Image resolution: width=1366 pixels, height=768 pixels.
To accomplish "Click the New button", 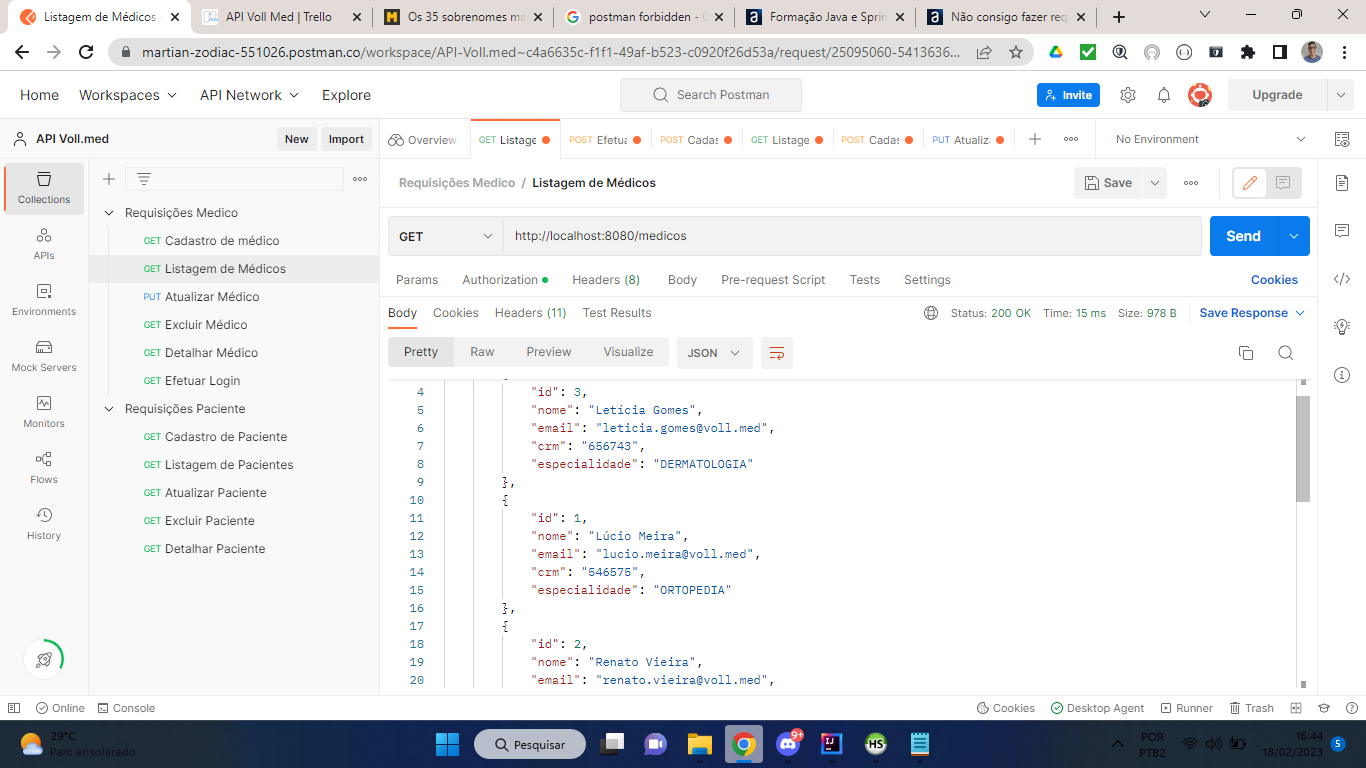I will [296, 139].
